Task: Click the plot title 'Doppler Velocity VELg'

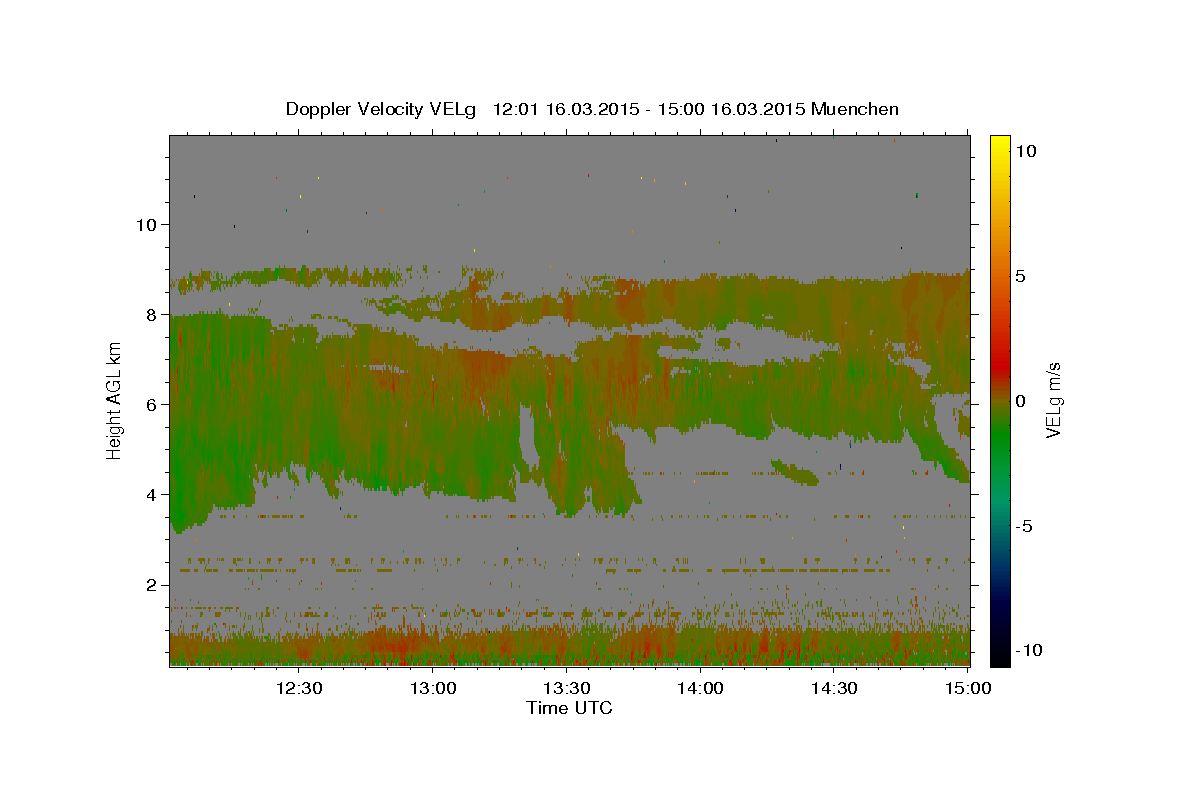Action: [383, 109]
